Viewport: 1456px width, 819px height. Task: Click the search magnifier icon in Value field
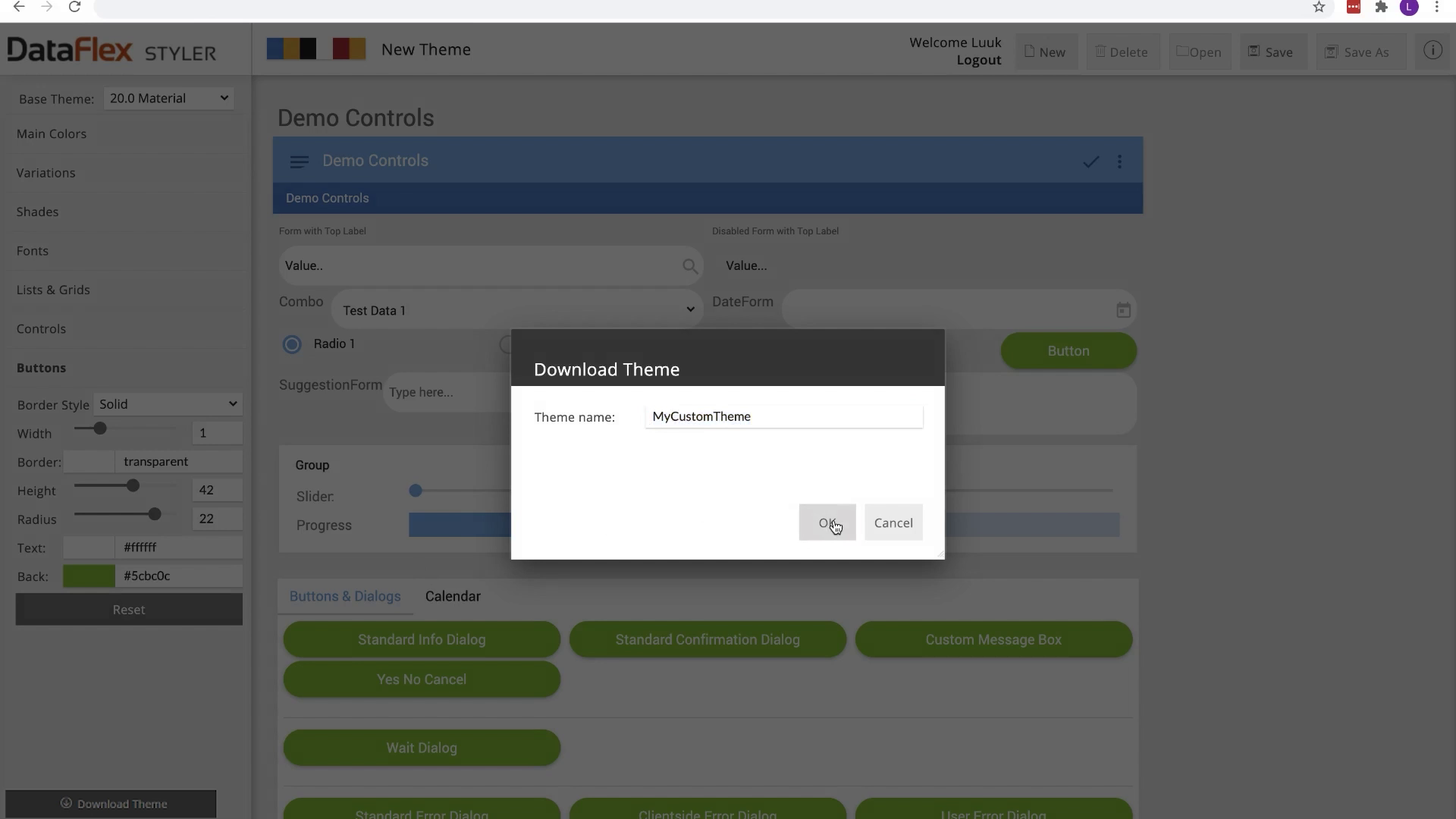689,266
